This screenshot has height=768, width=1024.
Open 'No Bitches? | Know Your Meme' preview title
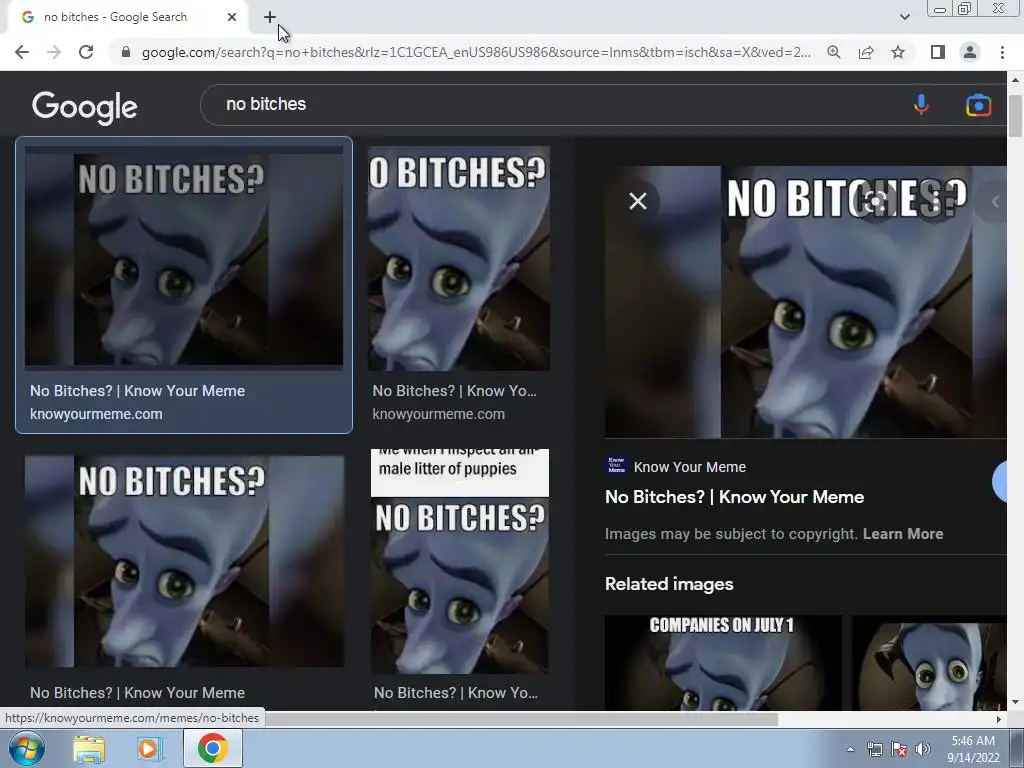coord(734,497)
